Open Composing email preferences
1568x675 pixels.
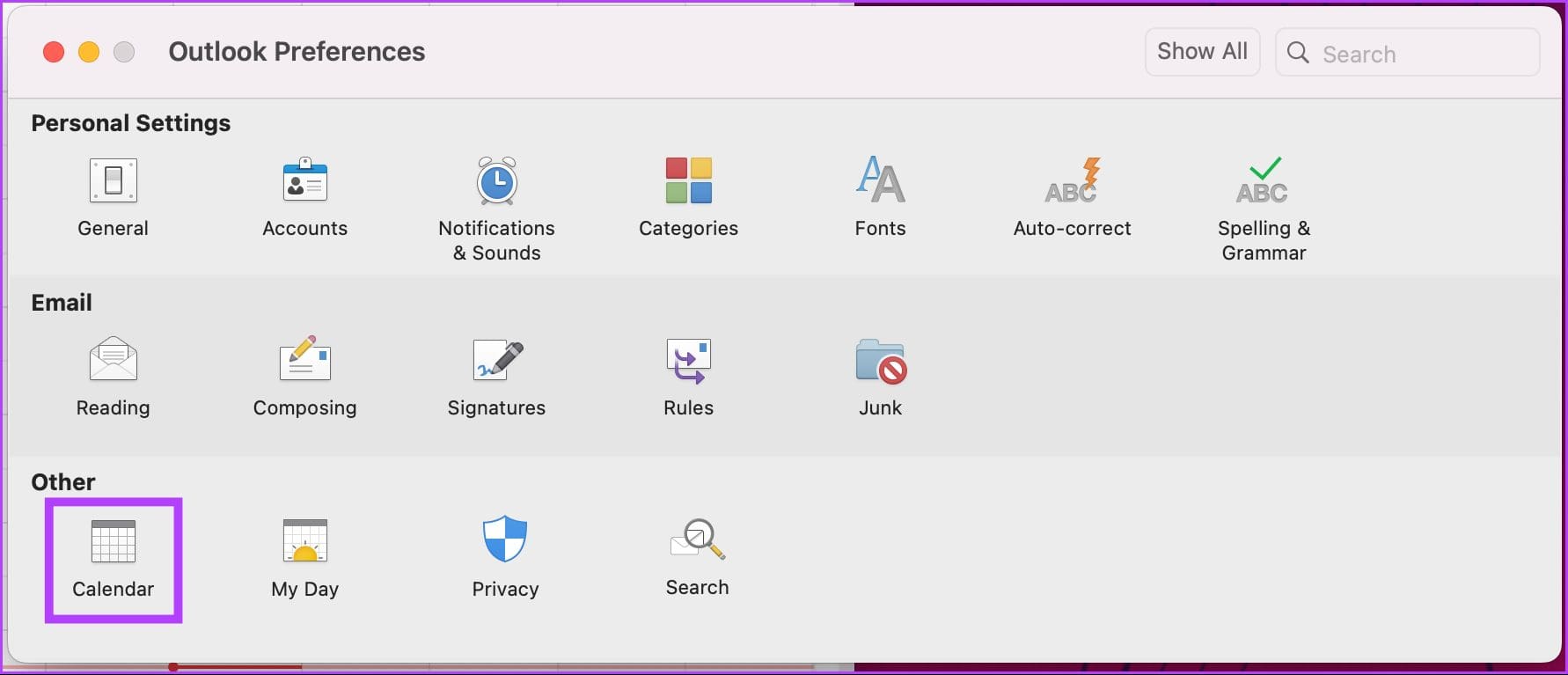tap(304, 377)
